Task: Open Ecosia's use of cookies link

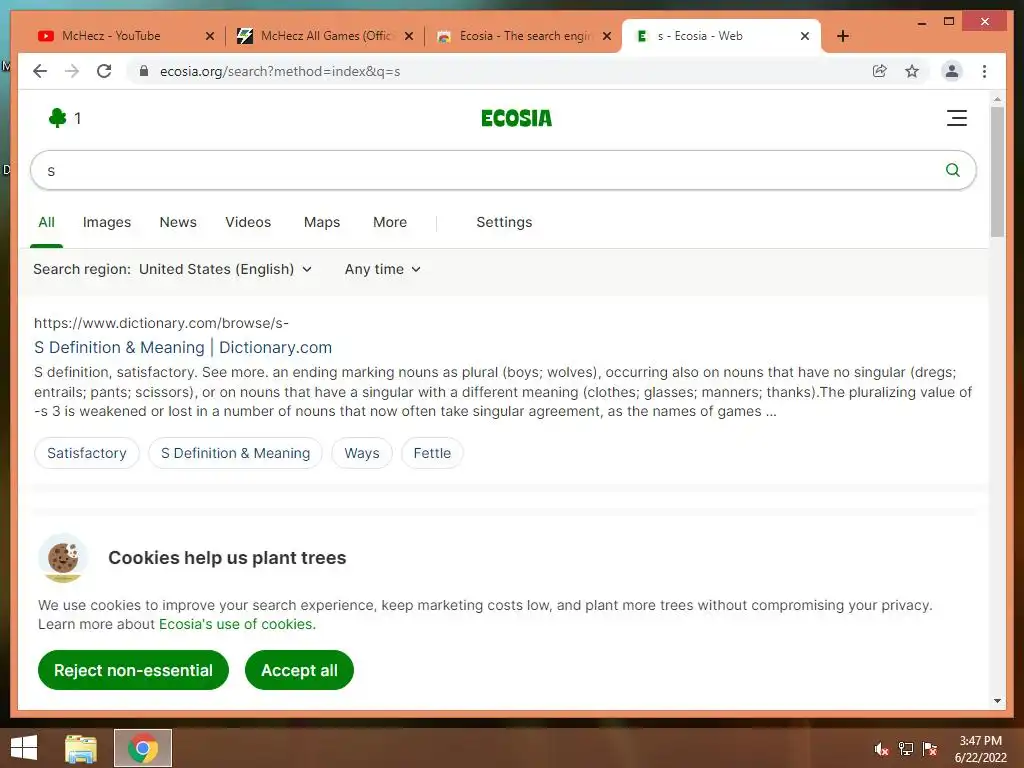Action: pos(237,624)
